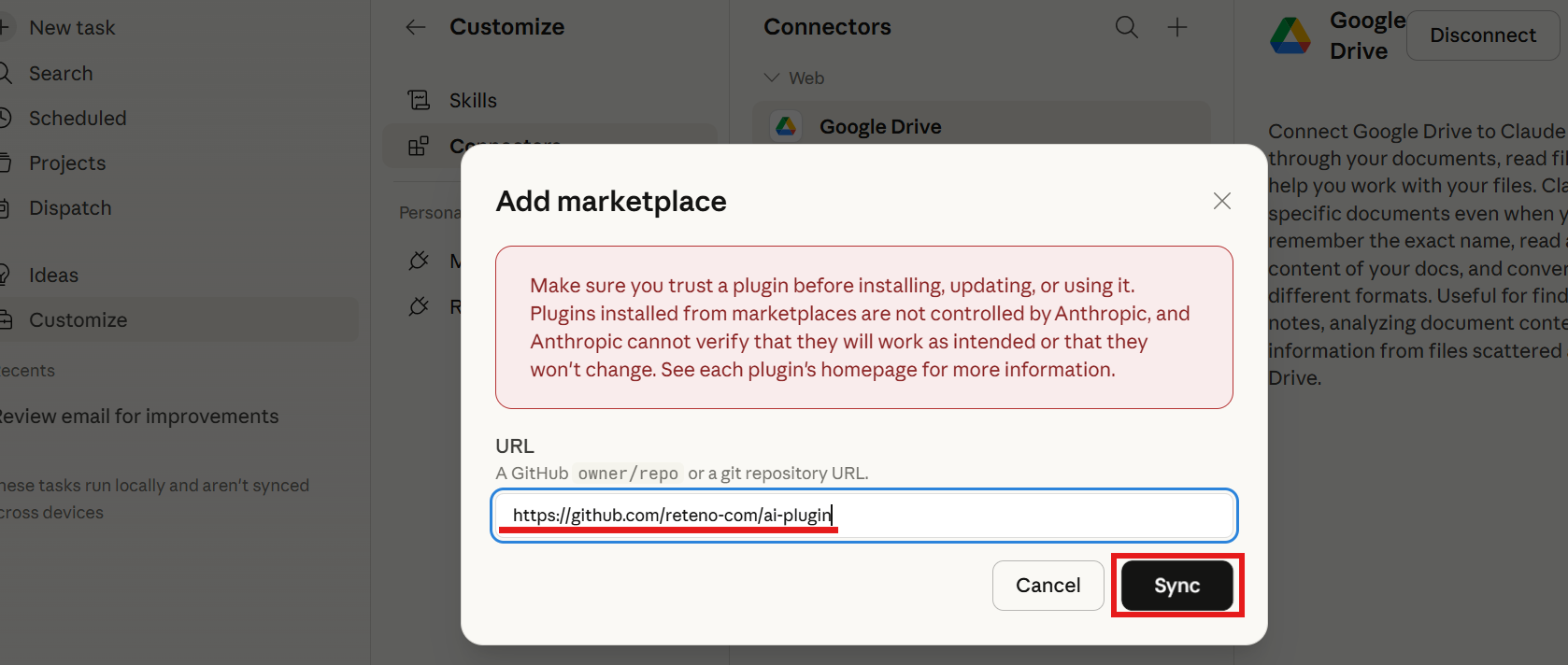Click the Google Drive description text
Image resolution: width=1568 pixels, height=665 pixels.
pyautogui.click(x=1418, y=254)
